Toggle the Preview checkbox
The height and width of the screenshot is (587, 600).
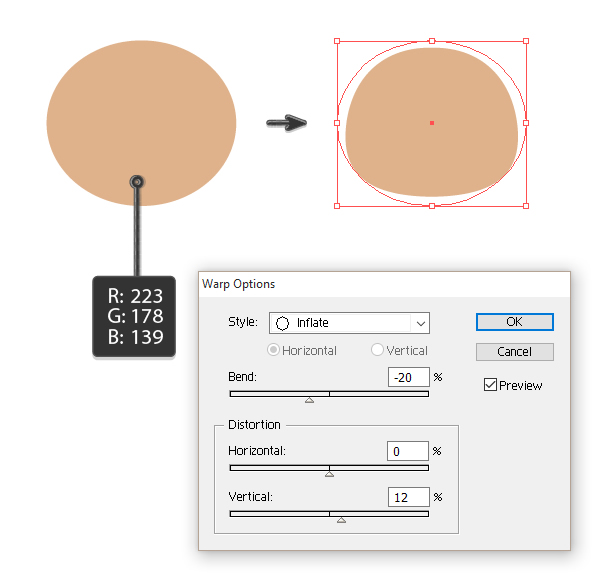[x=490, y=385]
